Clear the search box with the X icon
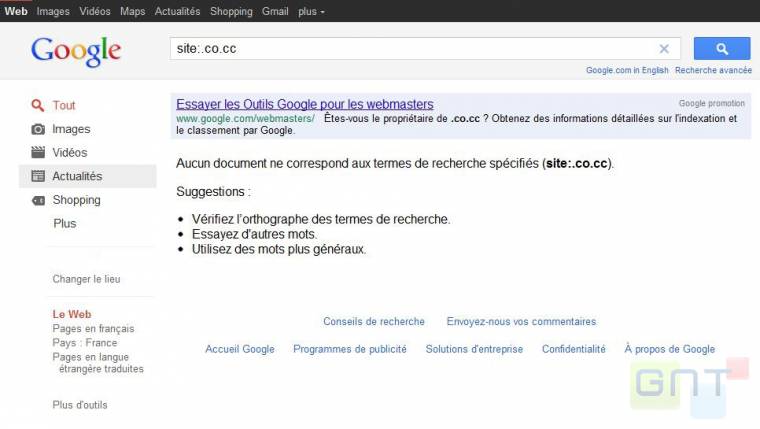Image resolution: width=760 pixels, height=429 pixels. pyautogui.click(x=664, y=48)
